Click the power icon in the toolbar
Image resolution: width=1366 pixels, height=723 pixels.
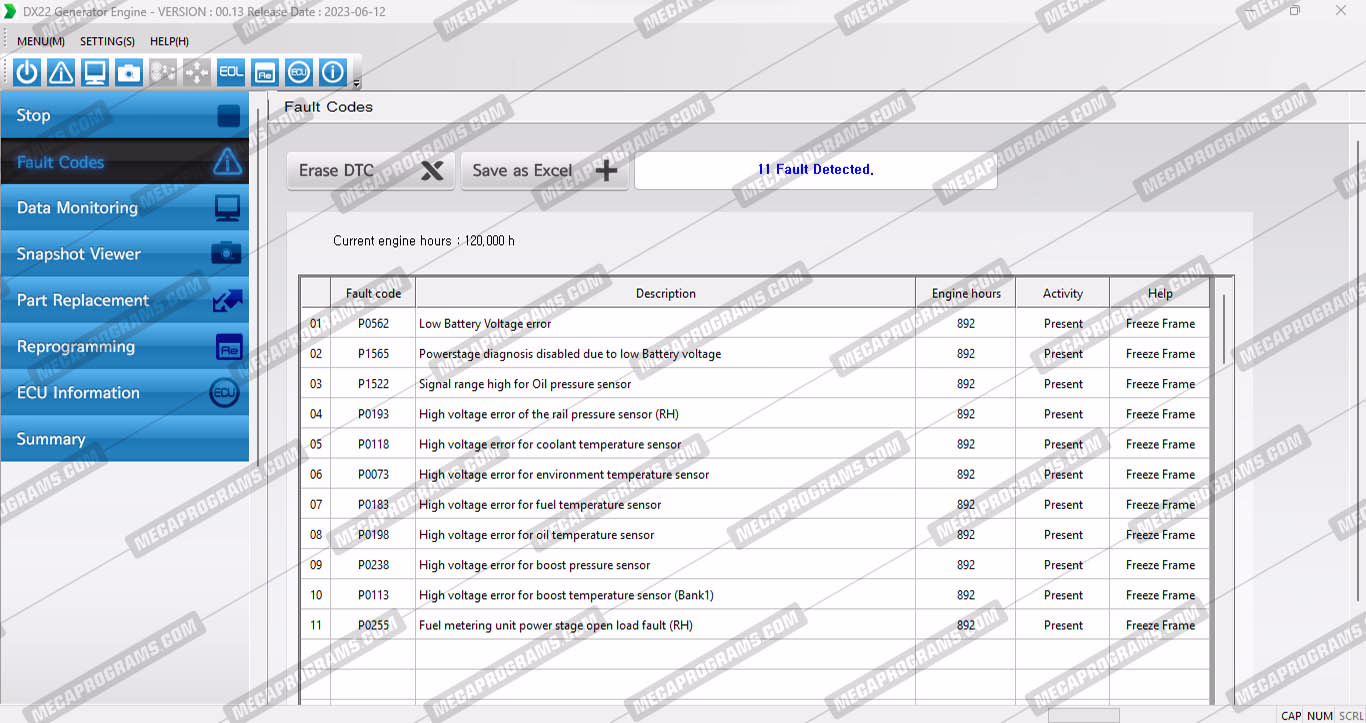point(27,72)
